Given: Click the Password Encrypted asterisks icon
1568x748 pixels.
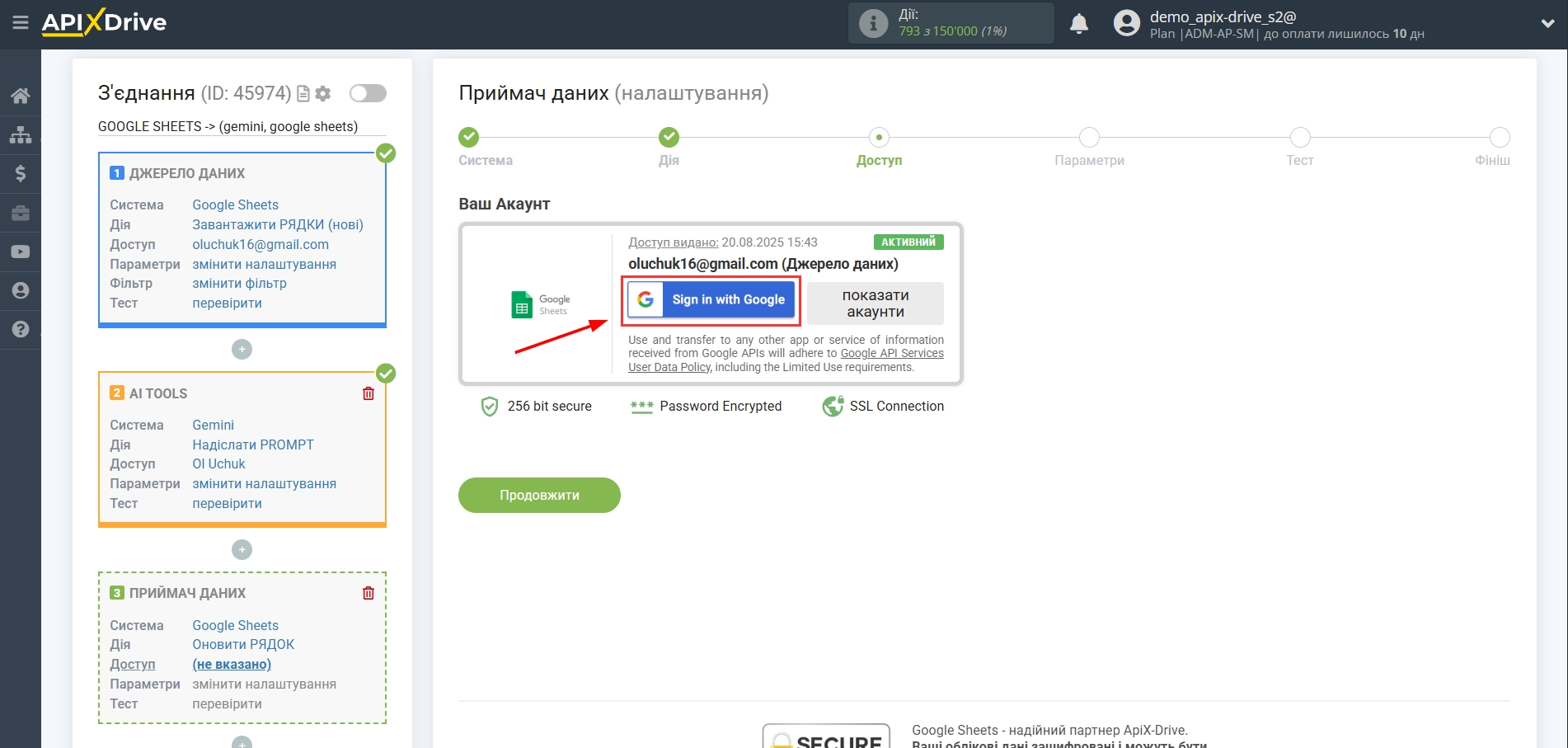Looking at the screenshot, I should (641, 407).
